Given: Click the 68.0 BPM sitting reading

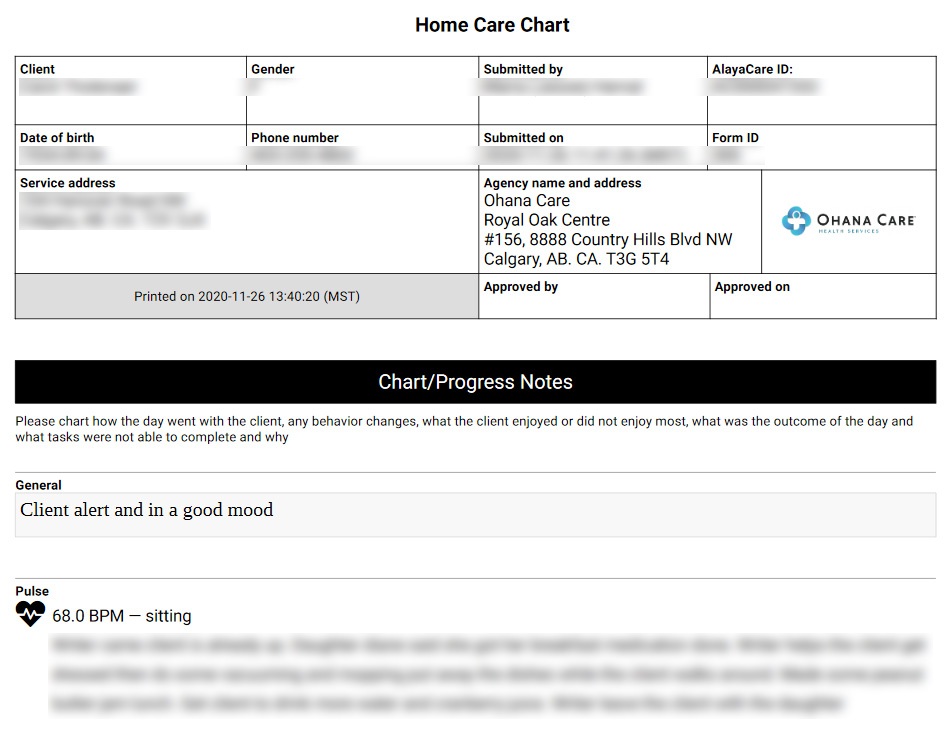Looking at the screenshot, I should 122,616.
